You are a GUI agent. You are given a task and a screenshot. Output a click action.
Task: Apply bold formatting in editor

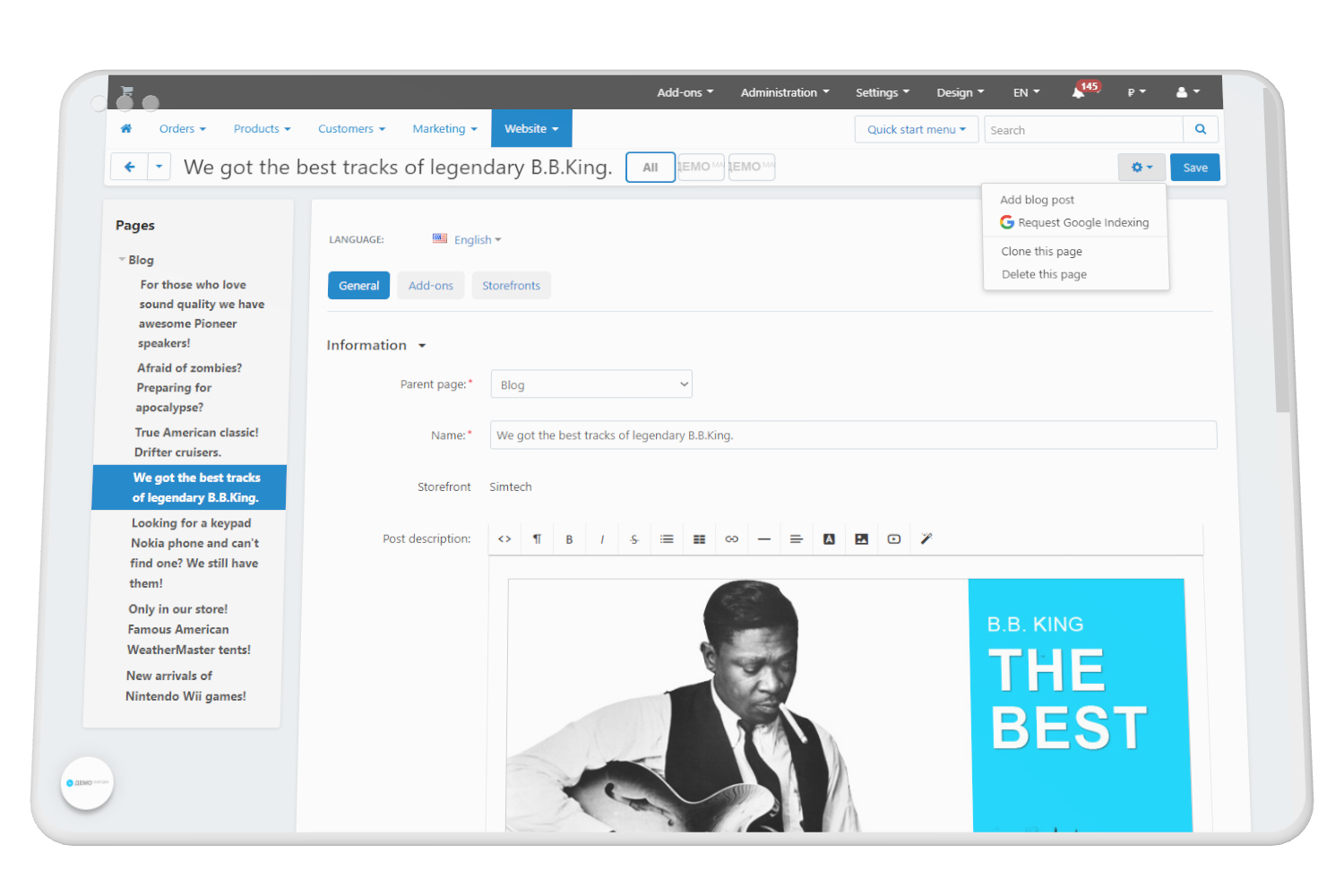pyautogui.click(x=569, y=539)
